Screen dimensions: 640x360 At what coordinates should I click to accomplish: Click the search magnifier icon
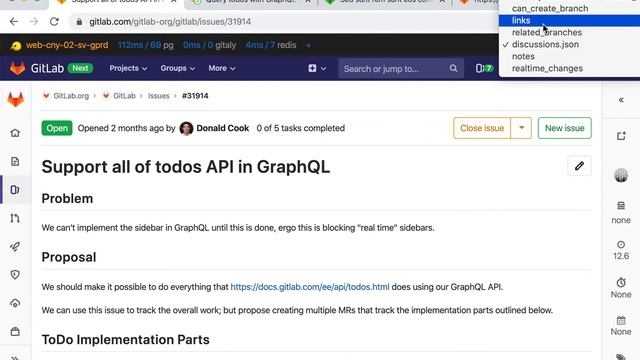453,68
